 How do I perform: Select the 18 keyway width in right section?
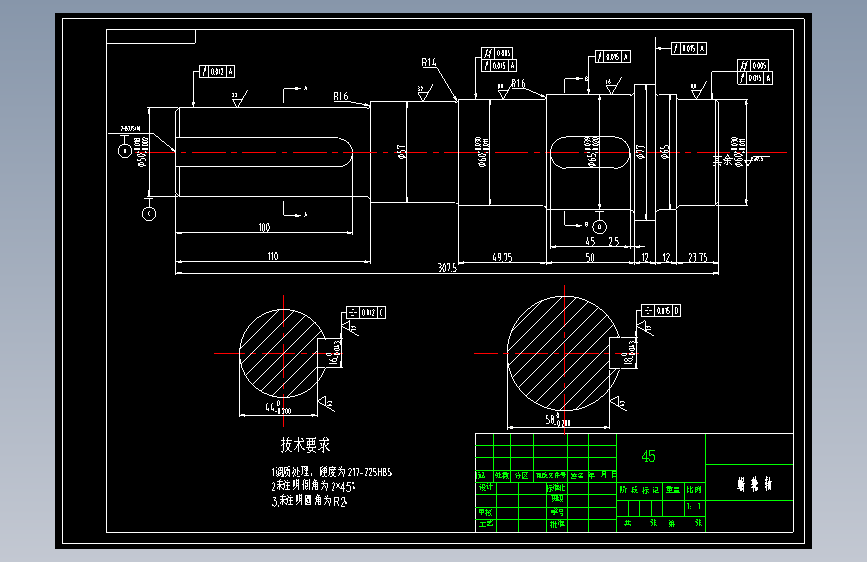point(630,353)
